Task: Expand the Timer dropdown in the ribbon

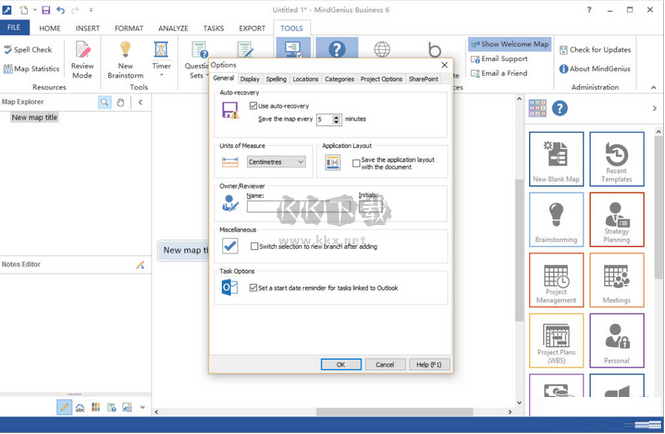Action: (x=161, y=76)
